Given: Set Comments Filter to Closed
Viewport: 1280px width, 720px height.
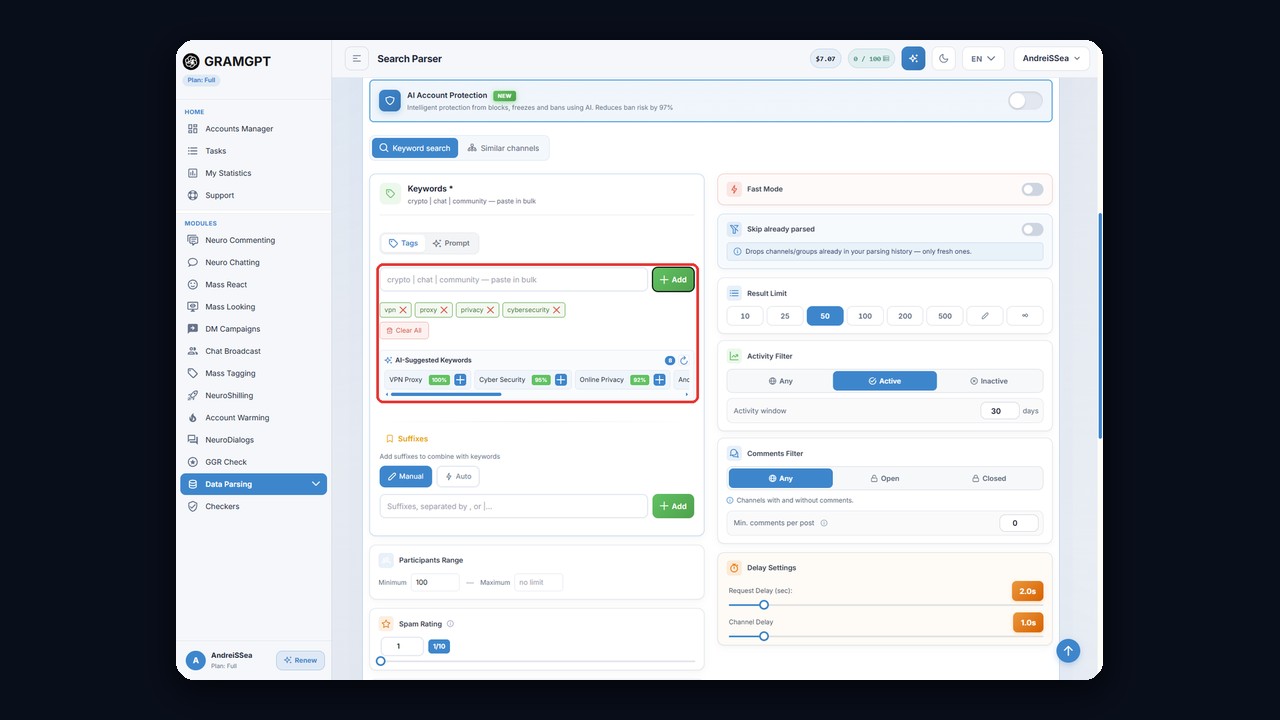Looking at the screenshot, I should click(x=989, y=478).
